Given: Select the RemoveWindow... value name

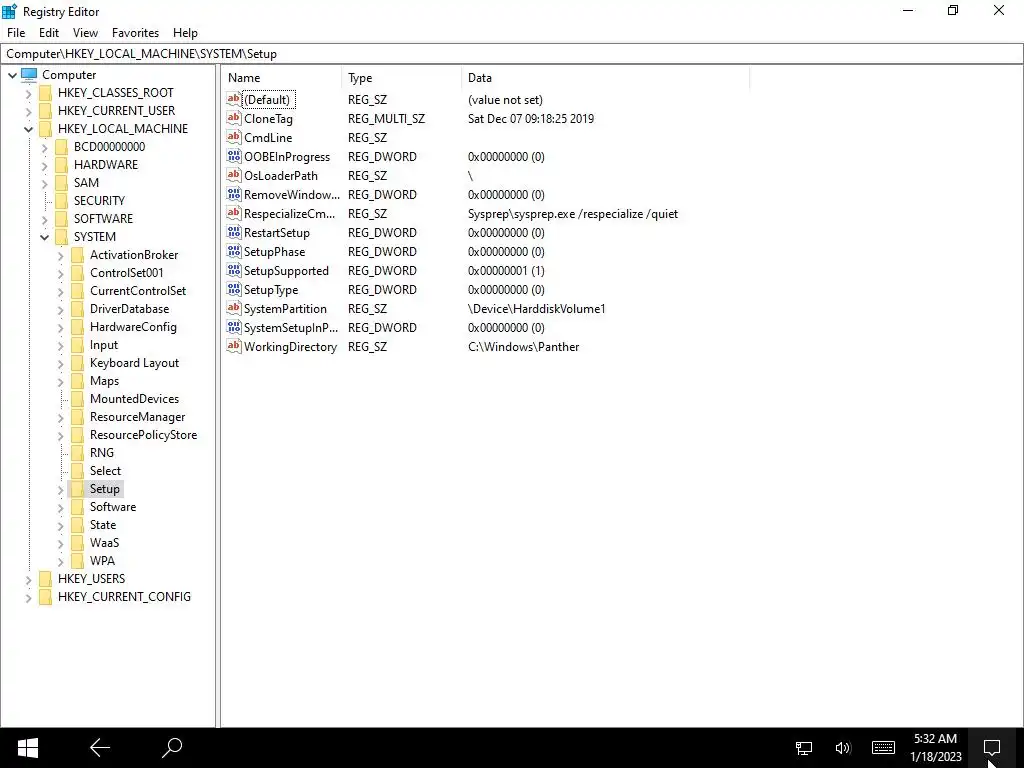Looking at the screenshot, I should (x=292, y=195).
